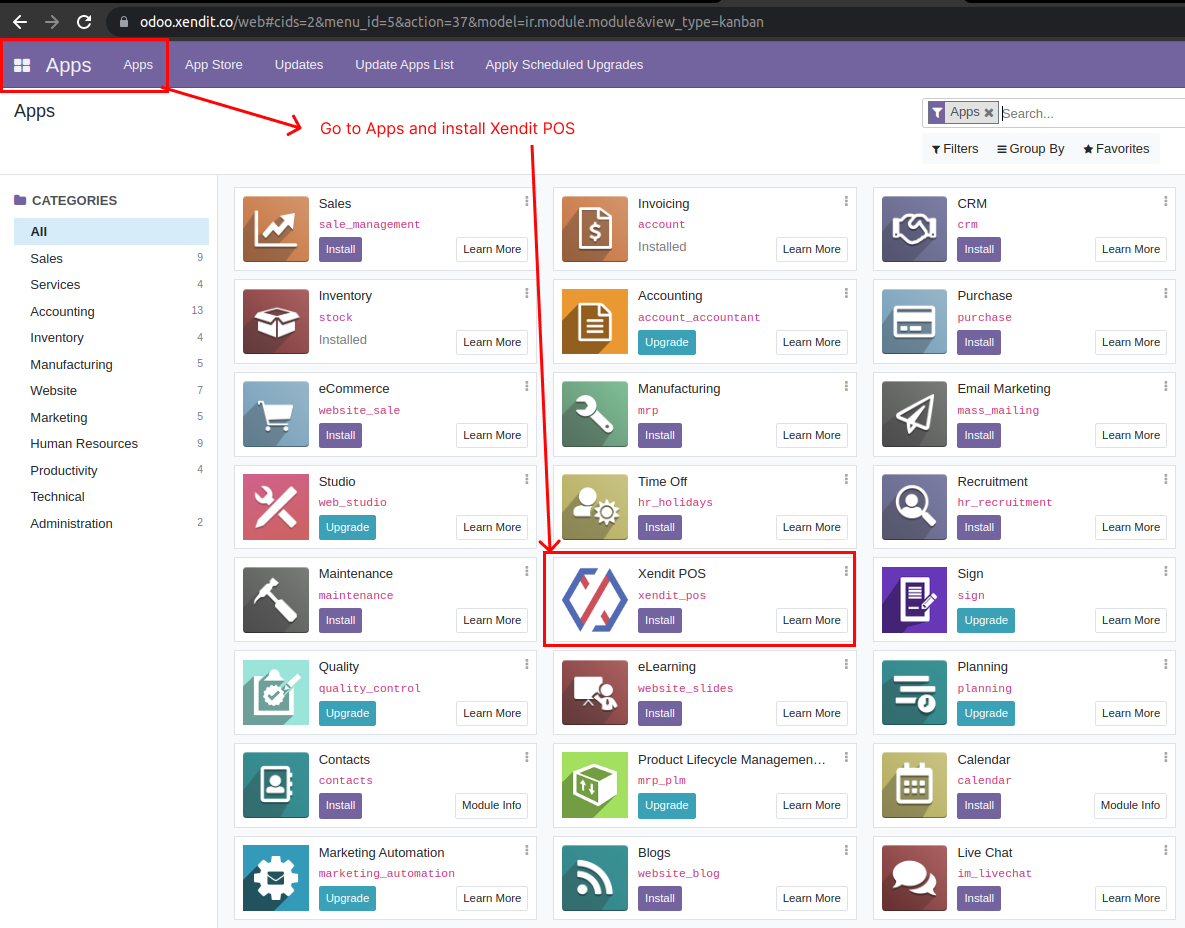This screenshot has height=928, width=1185.
Task: Filter by Technical category
Action: point(111,496)
